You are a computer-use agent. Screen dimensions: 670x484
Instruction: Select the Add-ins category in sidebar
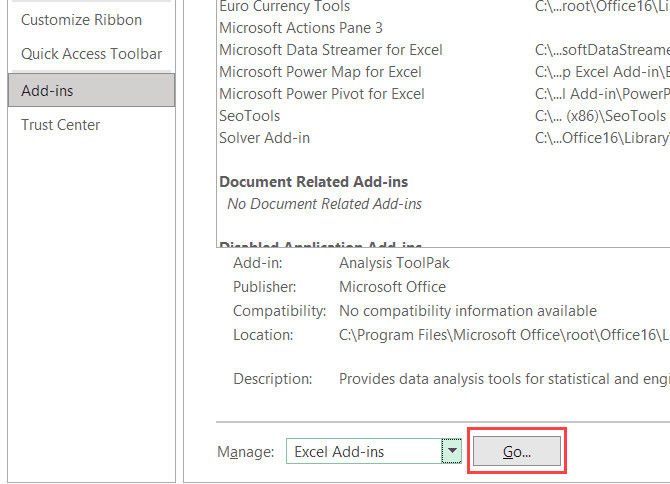click(47, 91)
